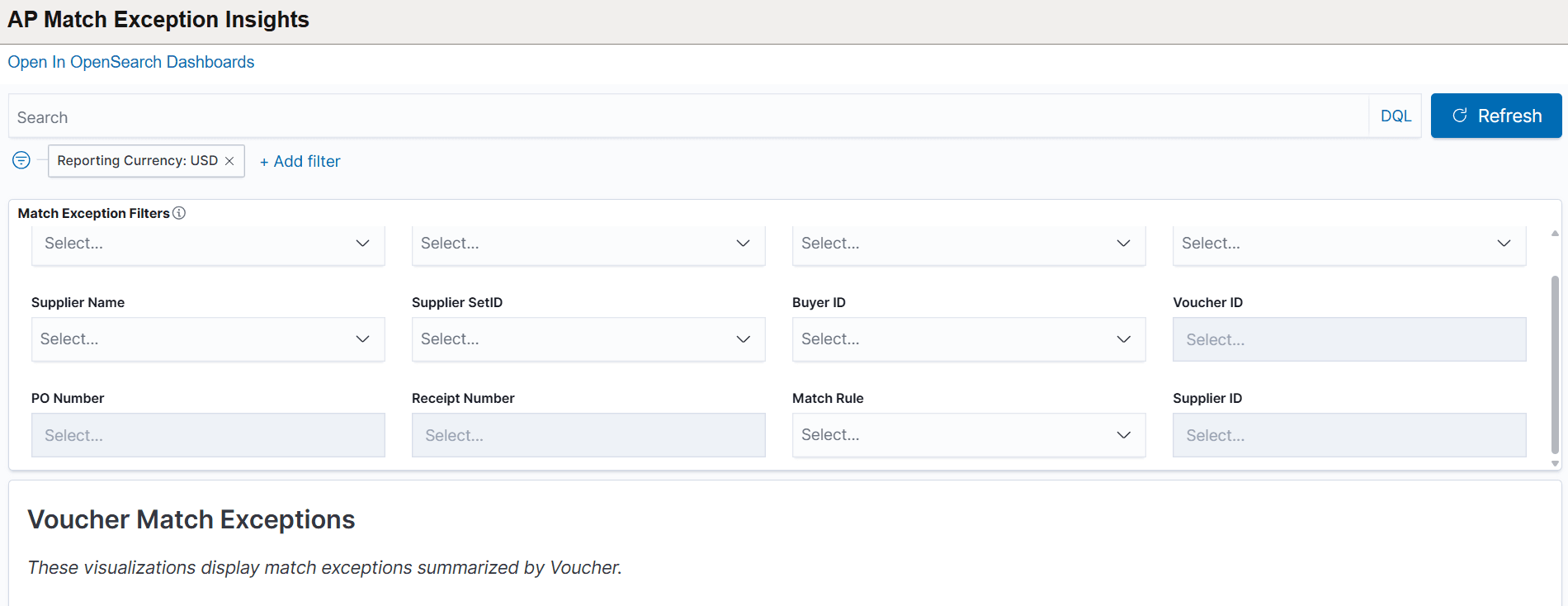The image size is (1568, 606).
Task: Click Add filter to create a new filter
Action: [x=300, y=160]
